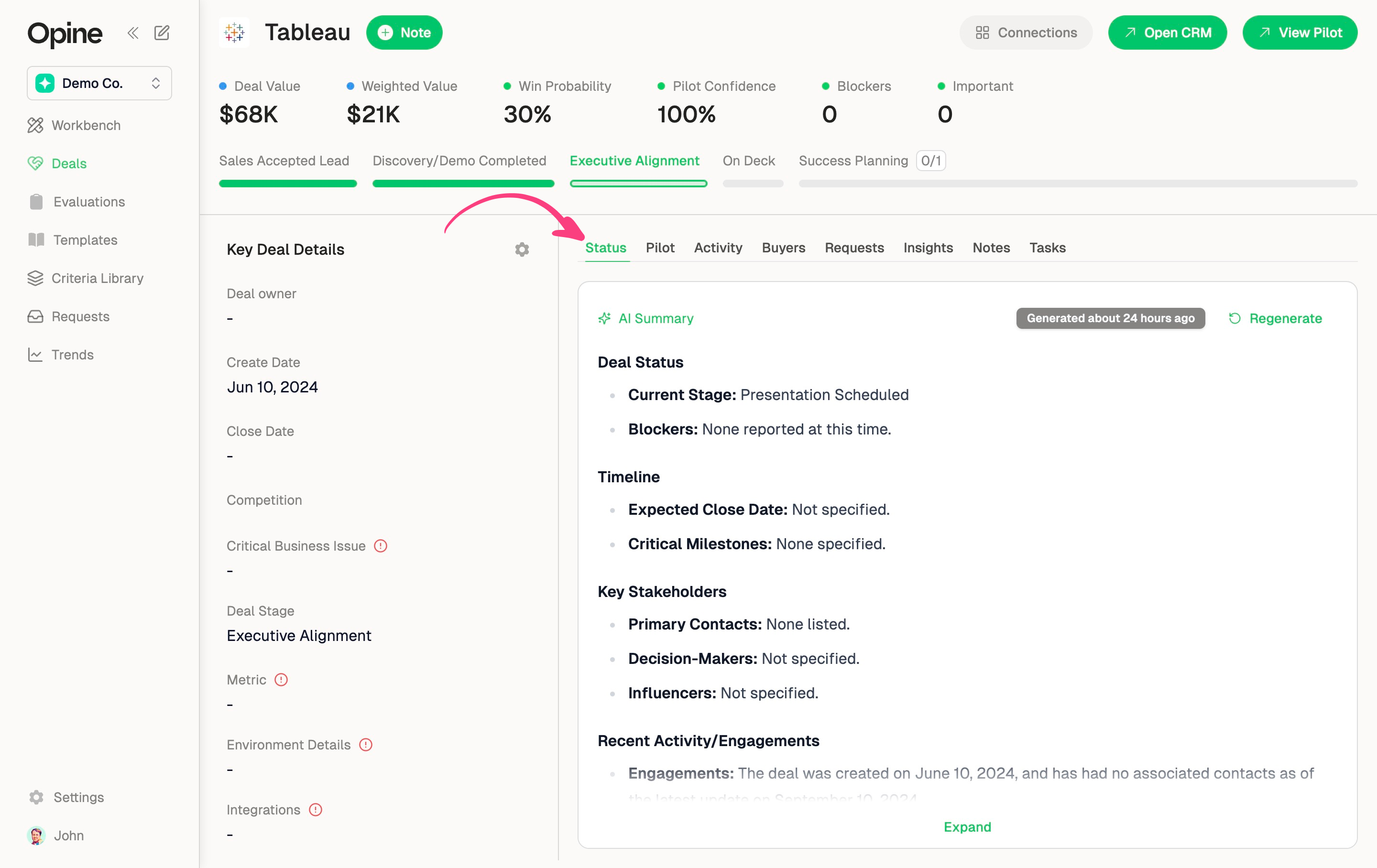Screen dimensions: 1377x868
Task: Click the Sales Accepted Lead progress bar
Action: (288, 184)
